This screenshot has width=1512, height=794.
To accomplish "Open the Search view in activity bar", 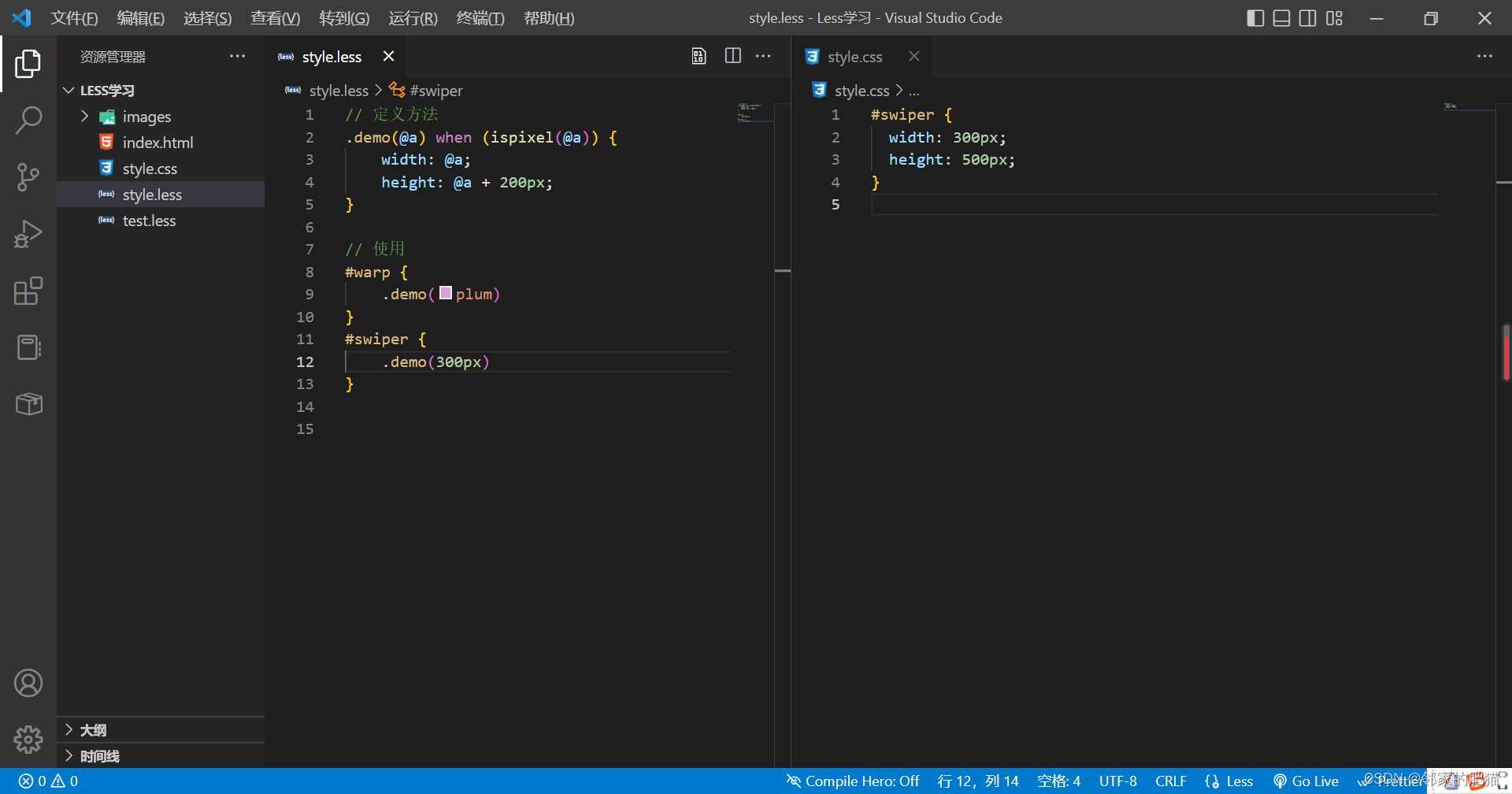I will pyautogui.click(x=28, y=121).
